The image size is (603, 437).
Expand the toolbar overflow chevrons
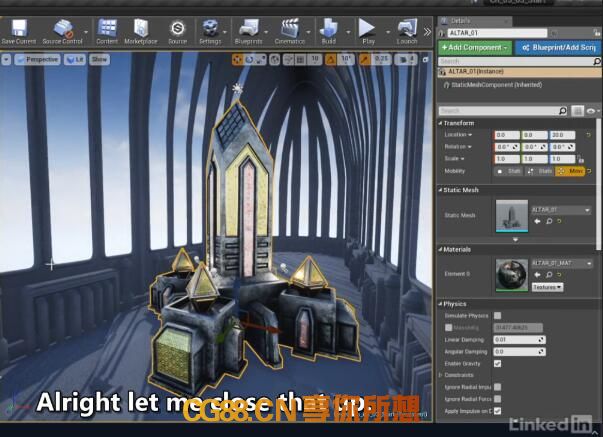pyautogui.click(x=427, y=32)
